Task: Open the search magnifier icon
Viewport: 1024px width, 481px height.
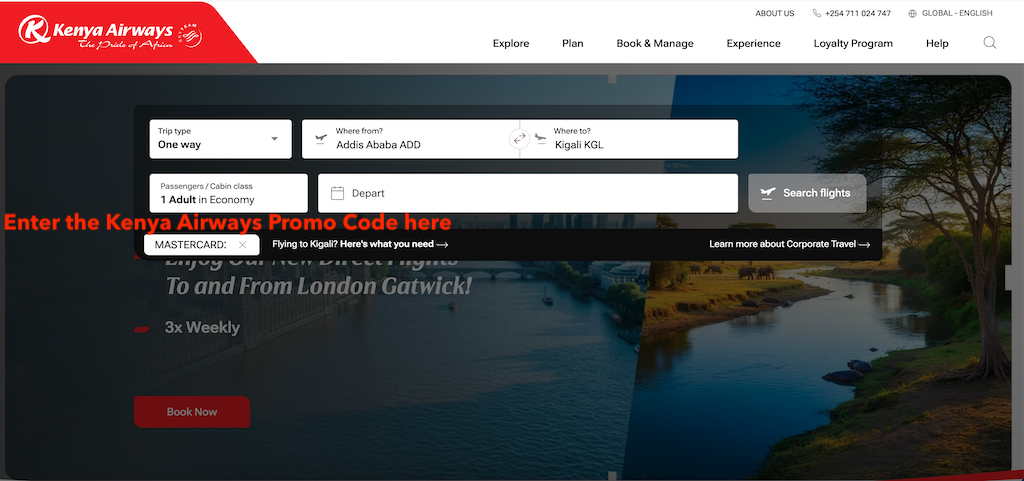Action: pyautogui.click(x=989, y=43)
